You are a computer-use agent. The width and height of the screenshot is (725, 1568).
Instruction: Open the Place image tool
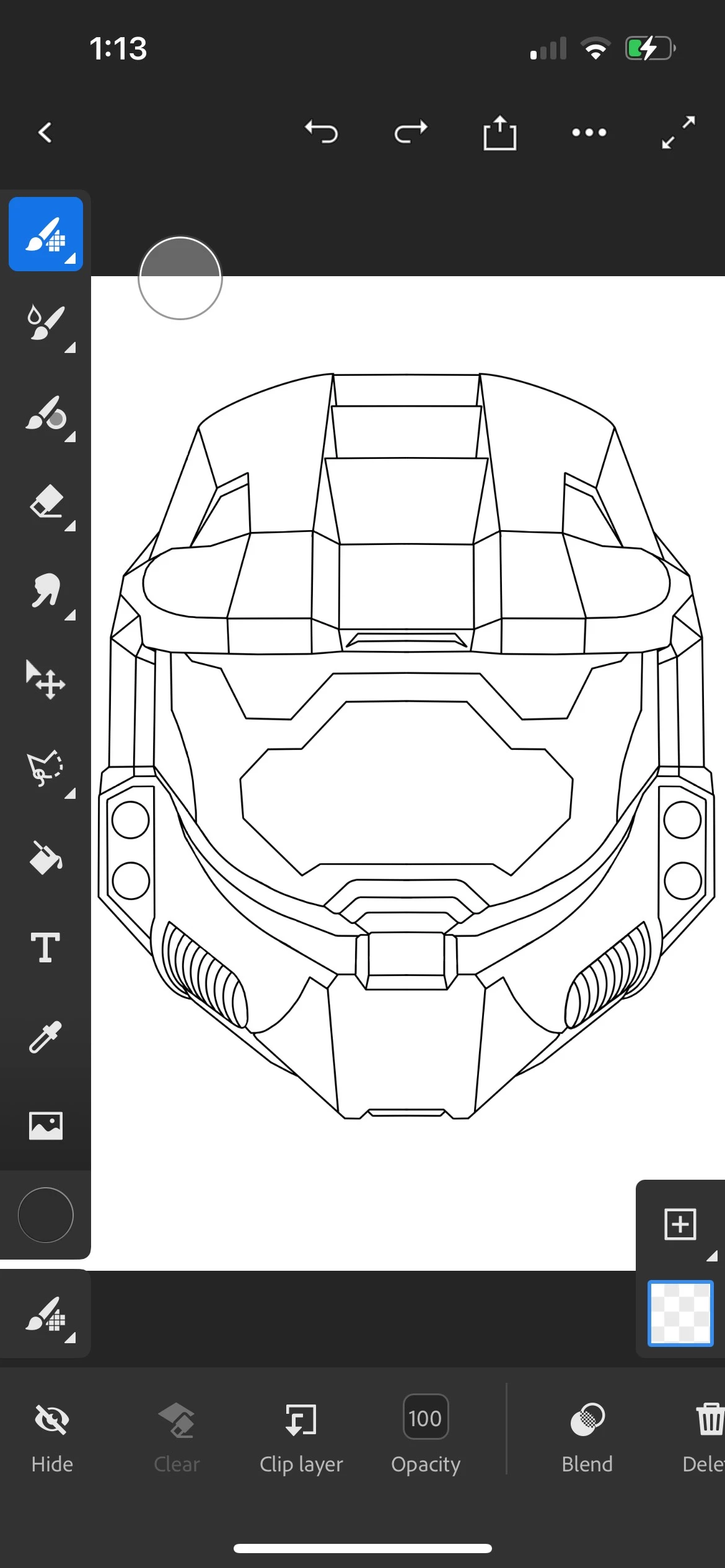coord(46,1125)
